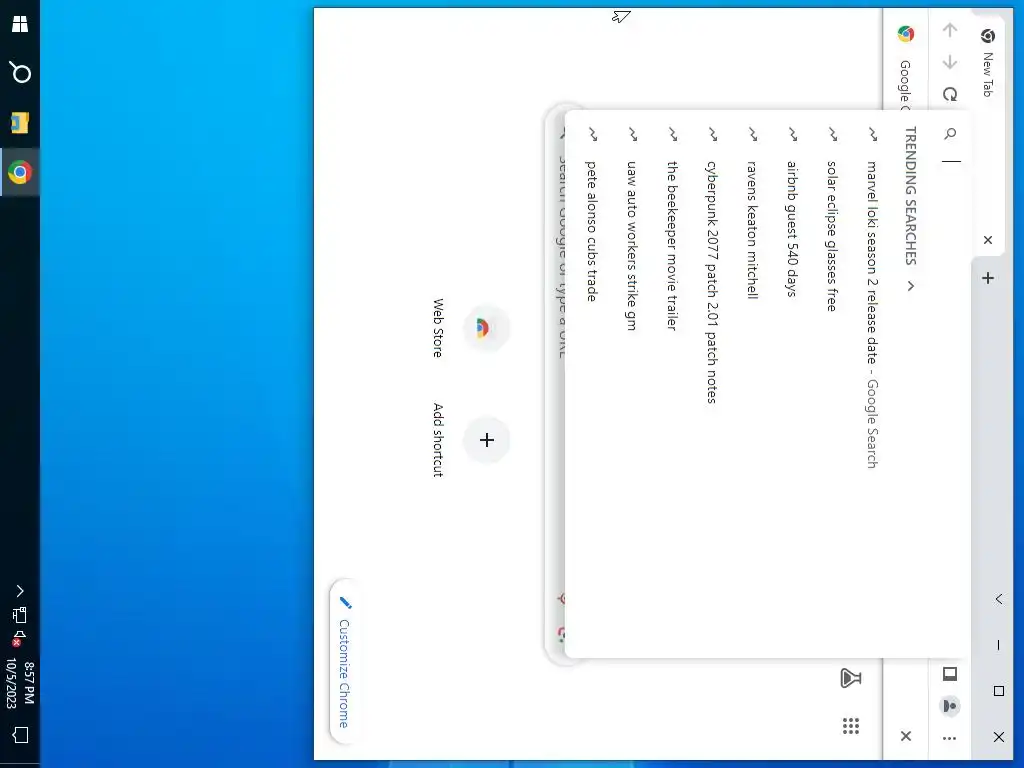Open the clock showing 8:57 PM
This screenshot has height=768, width=1024.
(20, 683)
